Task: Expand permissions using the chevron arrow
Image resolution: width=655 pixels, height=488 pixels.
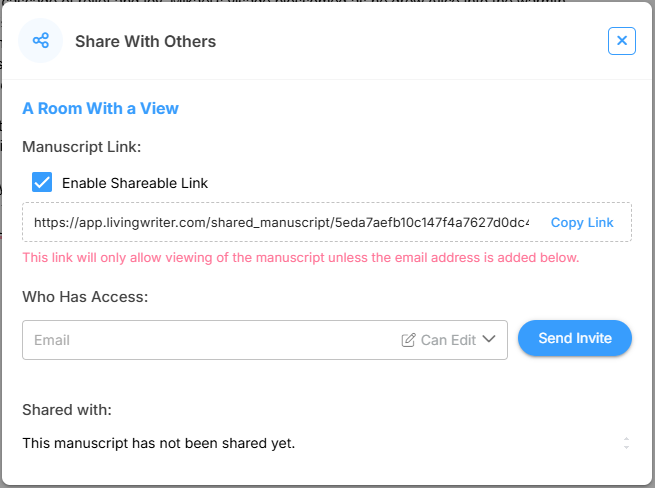Action: click(489, 340)
